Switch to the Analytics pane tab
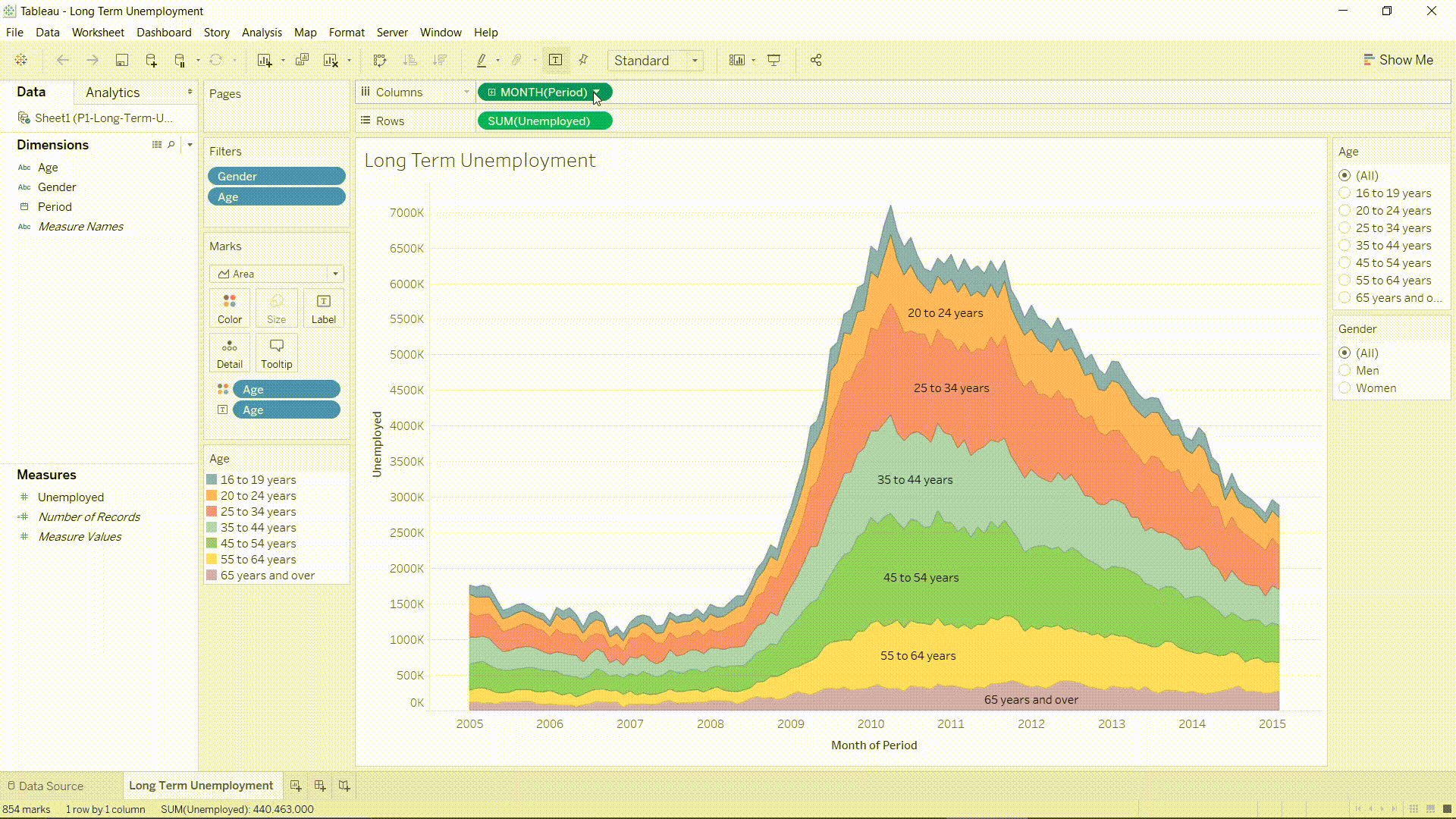 tap(112, 93)
